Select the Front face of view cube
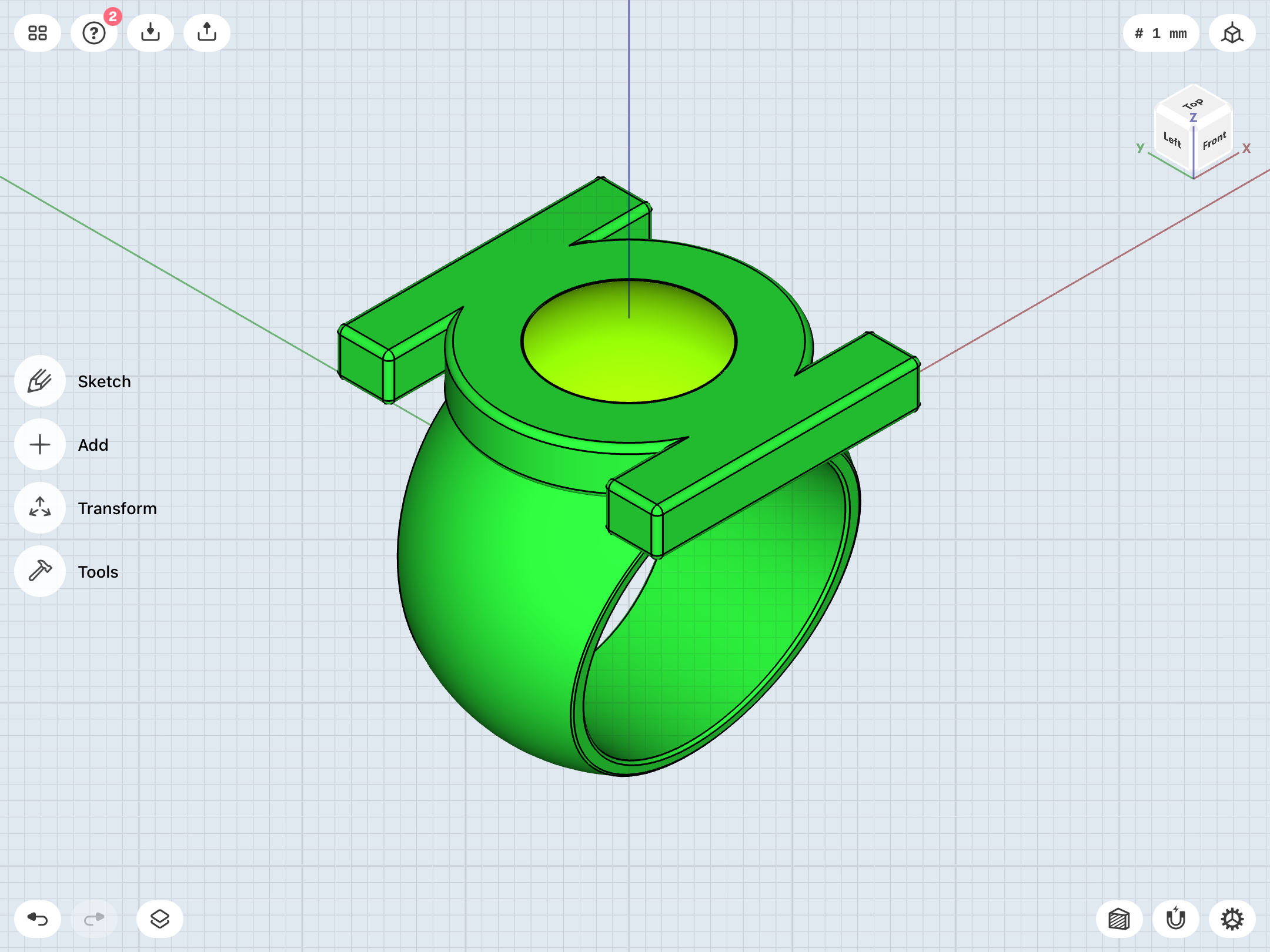 click(x=1214, y=141)
